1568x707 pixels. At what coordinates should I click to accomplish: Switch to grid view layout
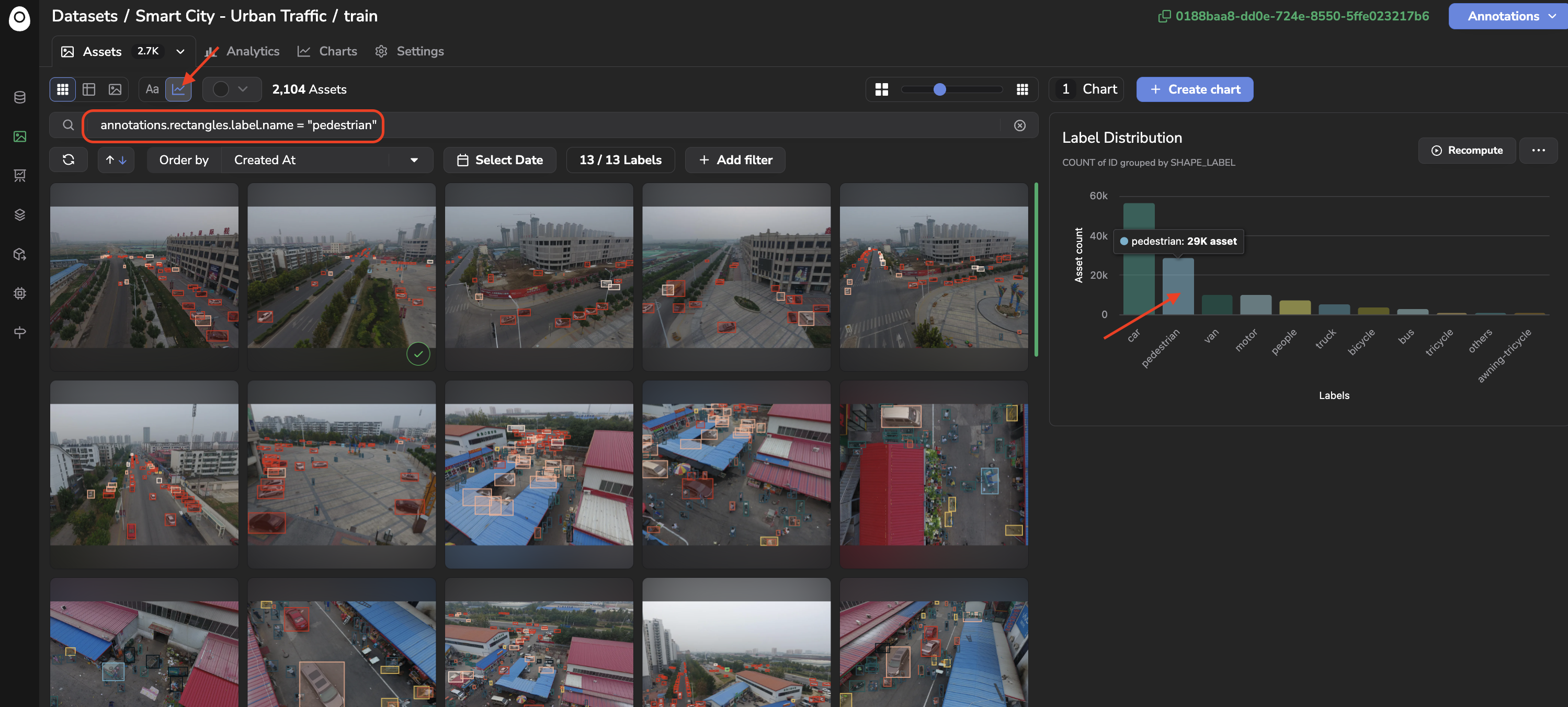pyautogui.click(x=63, y=89)
